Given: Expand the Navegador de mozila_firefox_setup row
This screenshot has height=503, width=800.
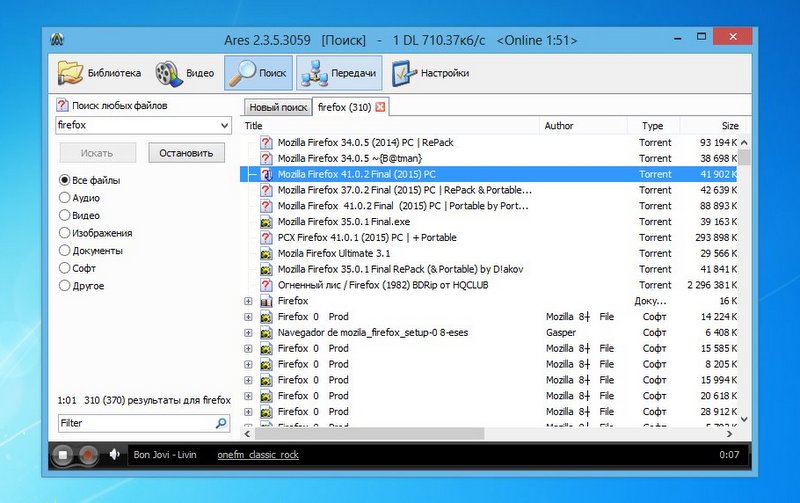Looking at the screenshot, I should click(248, 333).
